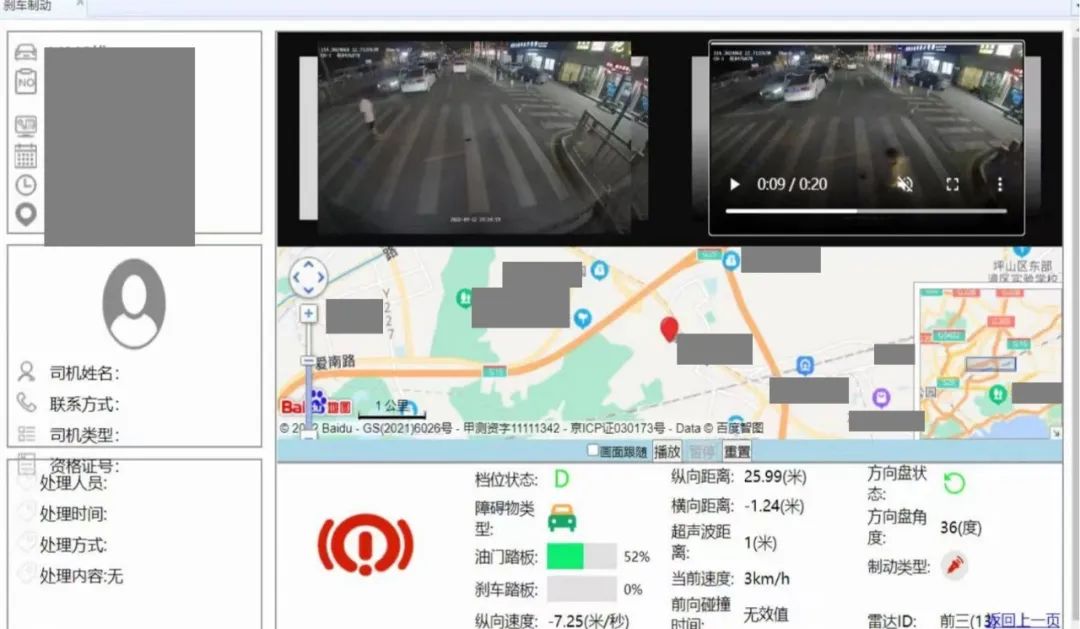Click the phone icon beside 联系方式
The image size is (1080, 629).
tap(26, 402)
